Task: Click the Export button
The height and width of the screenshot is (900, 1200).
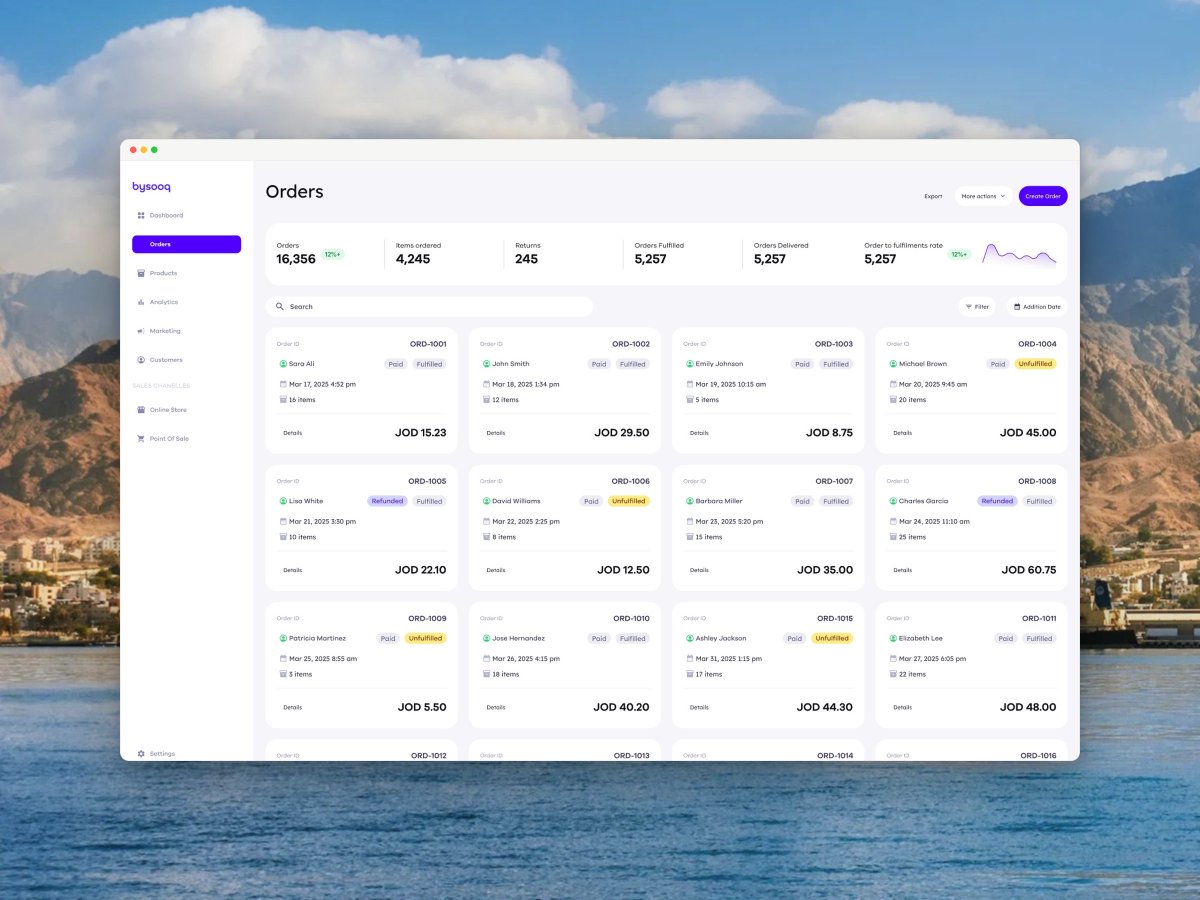Action: (933, 196)
